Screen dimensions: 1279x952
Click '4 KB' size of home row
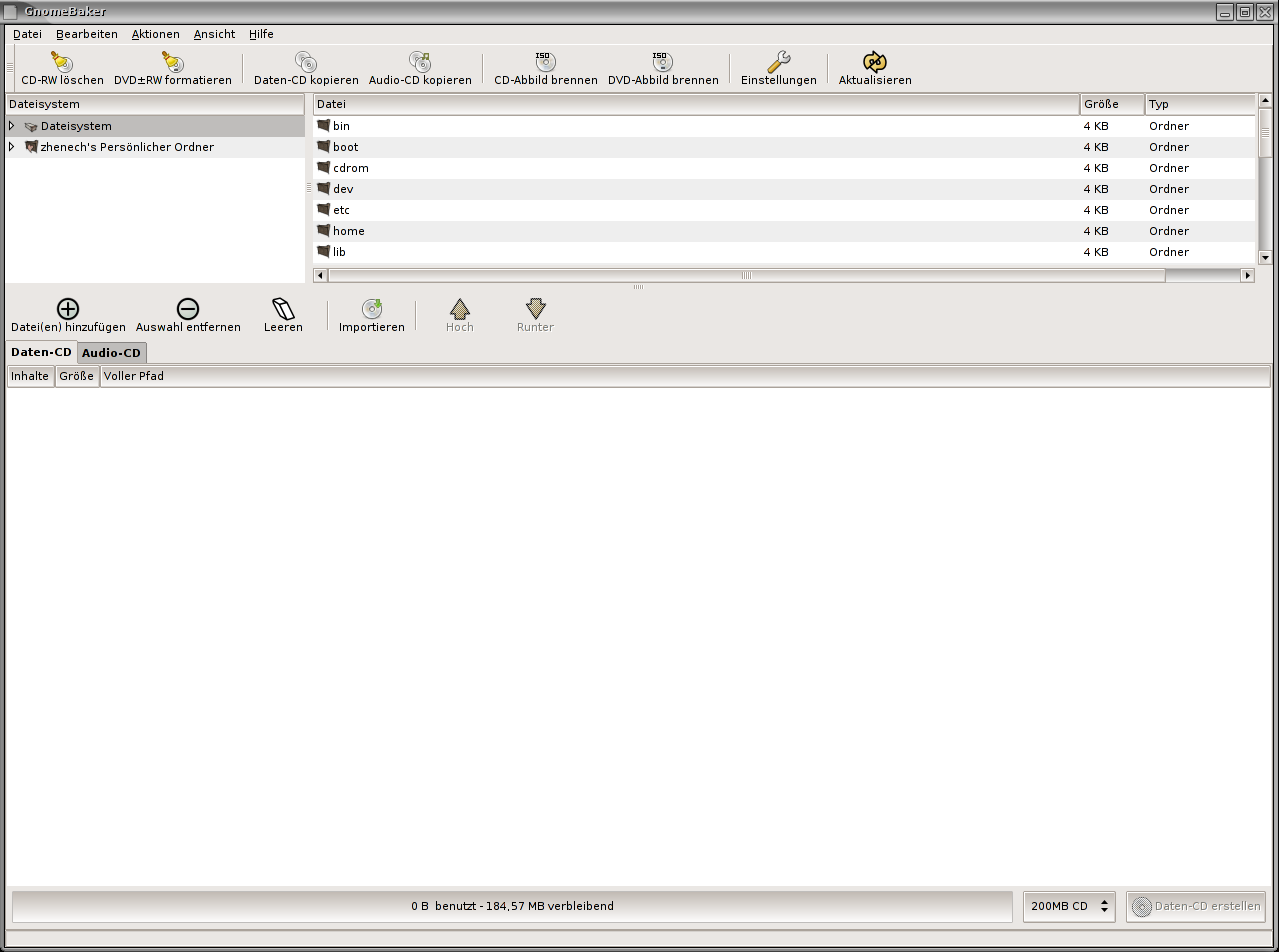(1096, 231)
